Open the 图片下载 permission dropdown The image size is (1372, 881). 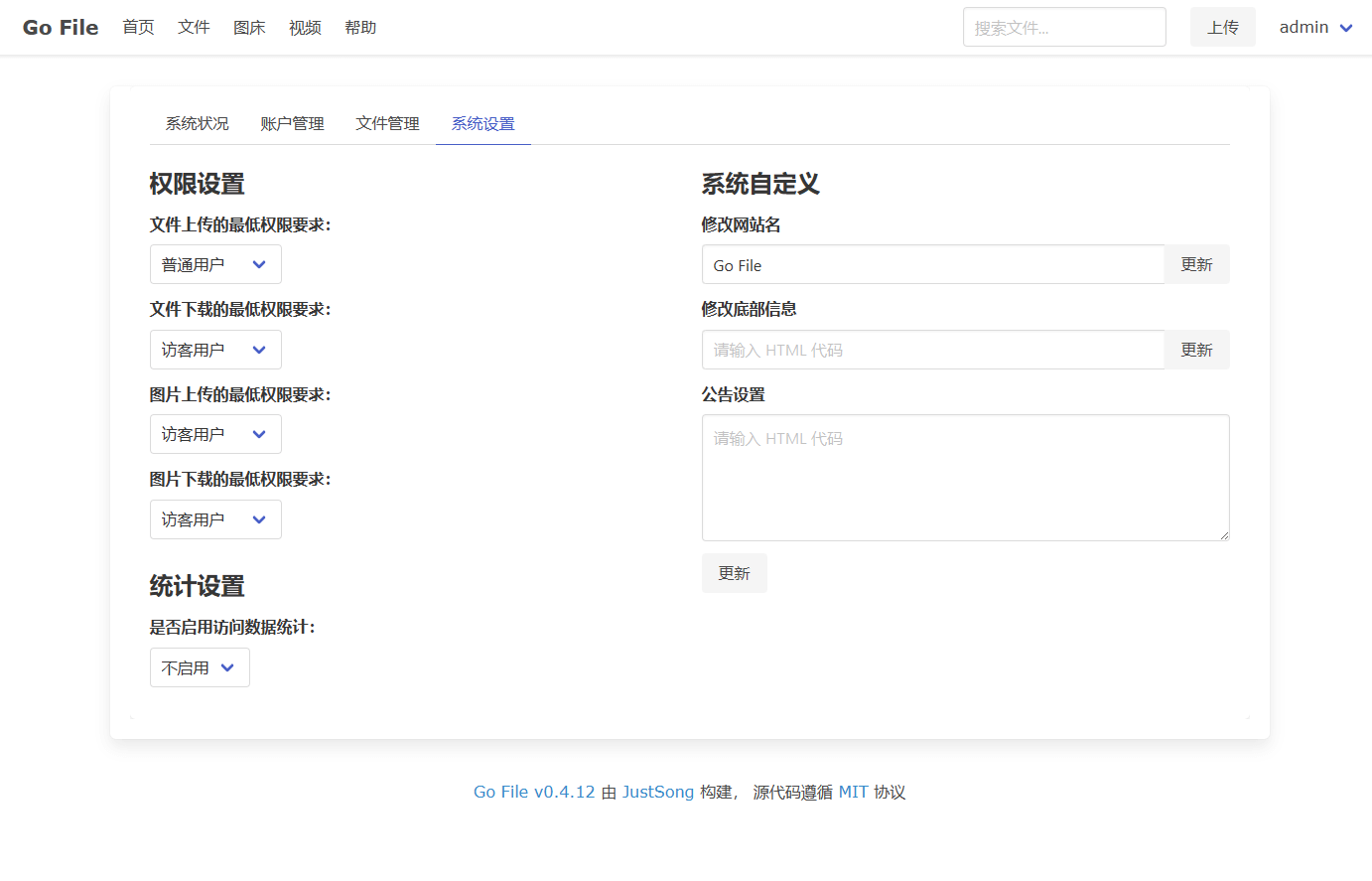pyautogui.click(x=215, y=519)
